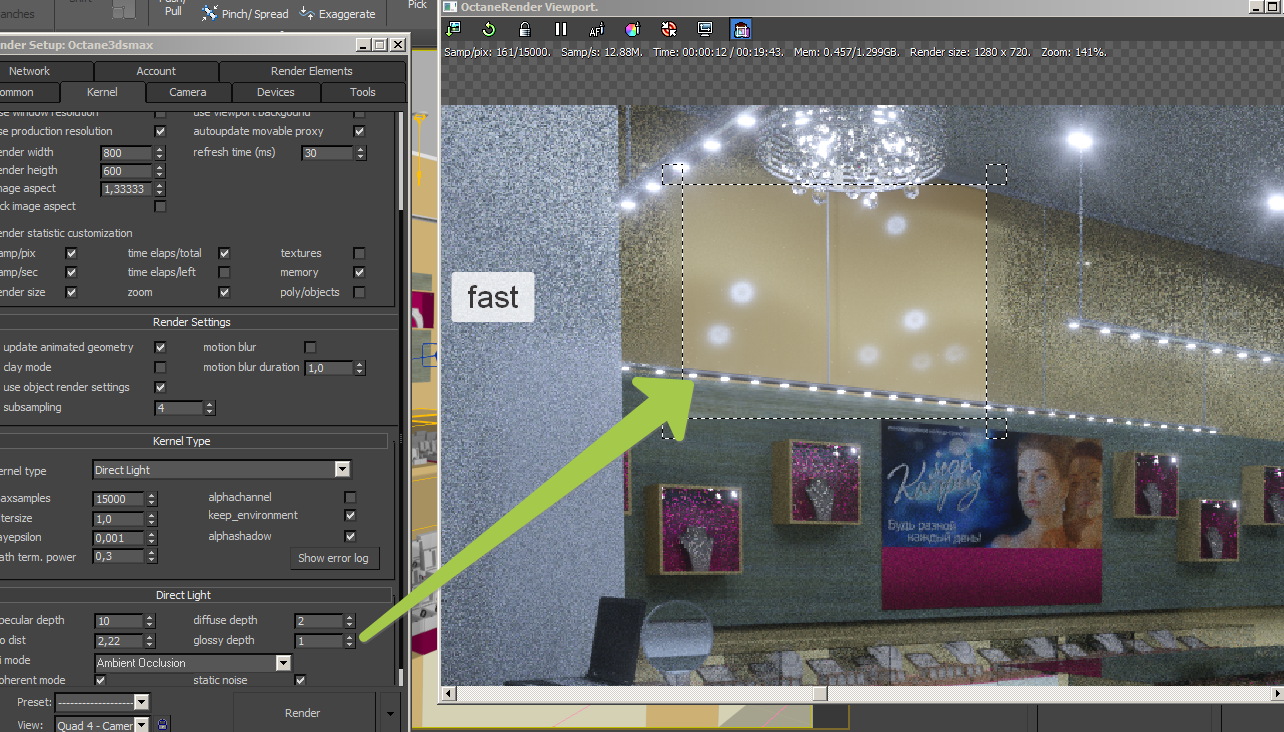Click the render width input field
1284x732 pixels.
click(127, 153)
